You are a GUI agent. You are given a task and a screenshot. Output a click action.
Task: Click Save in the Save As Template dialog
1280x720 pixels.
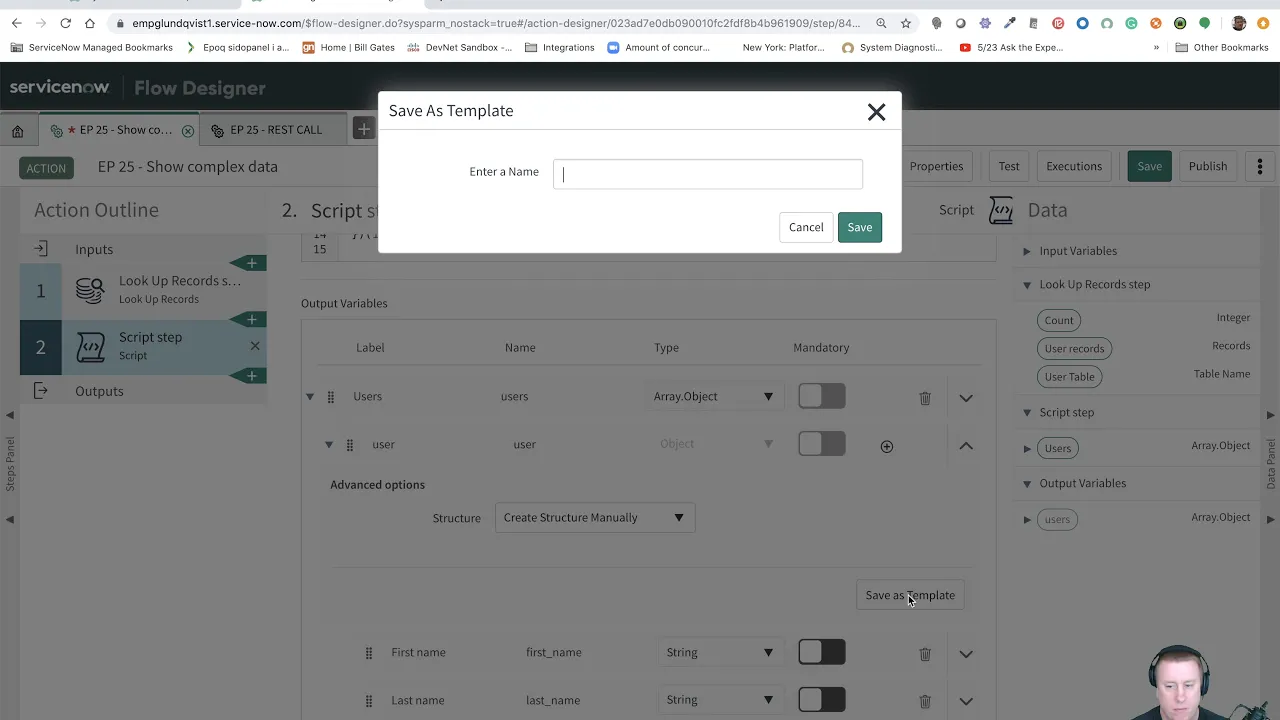point(859,227)
